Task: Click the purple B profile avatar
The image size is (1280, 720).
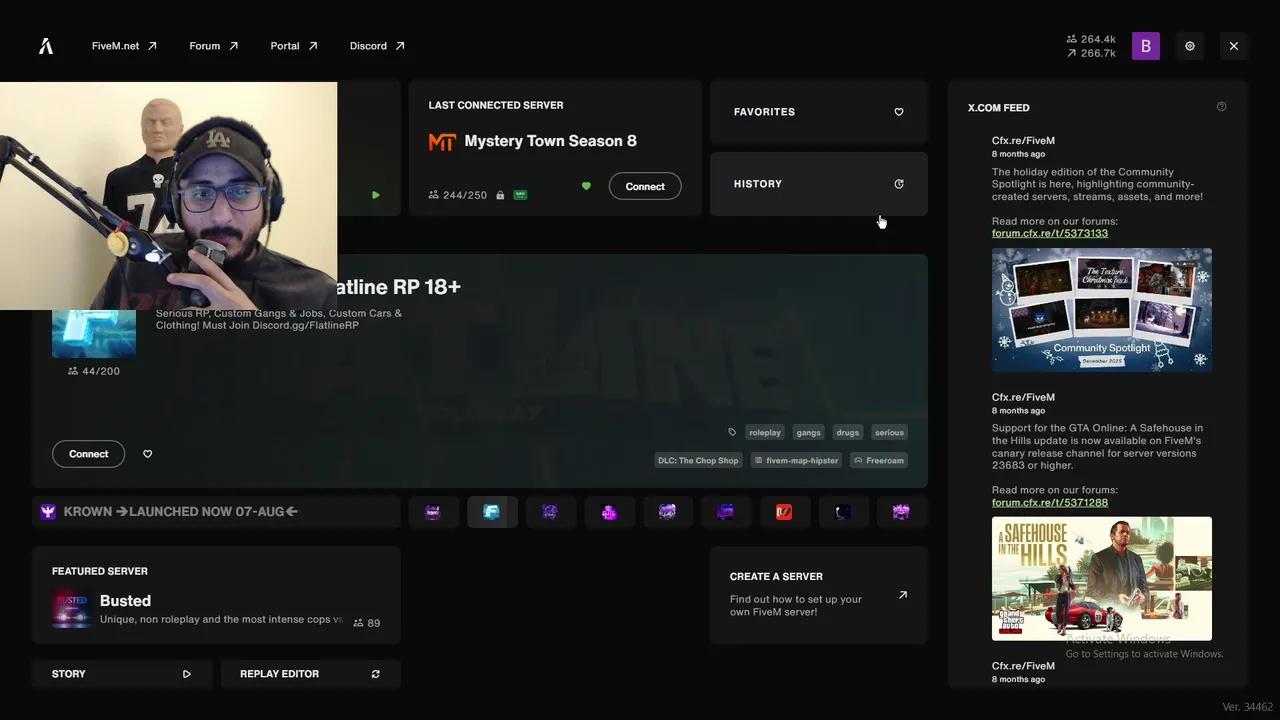Action: tap(1146, 46)
